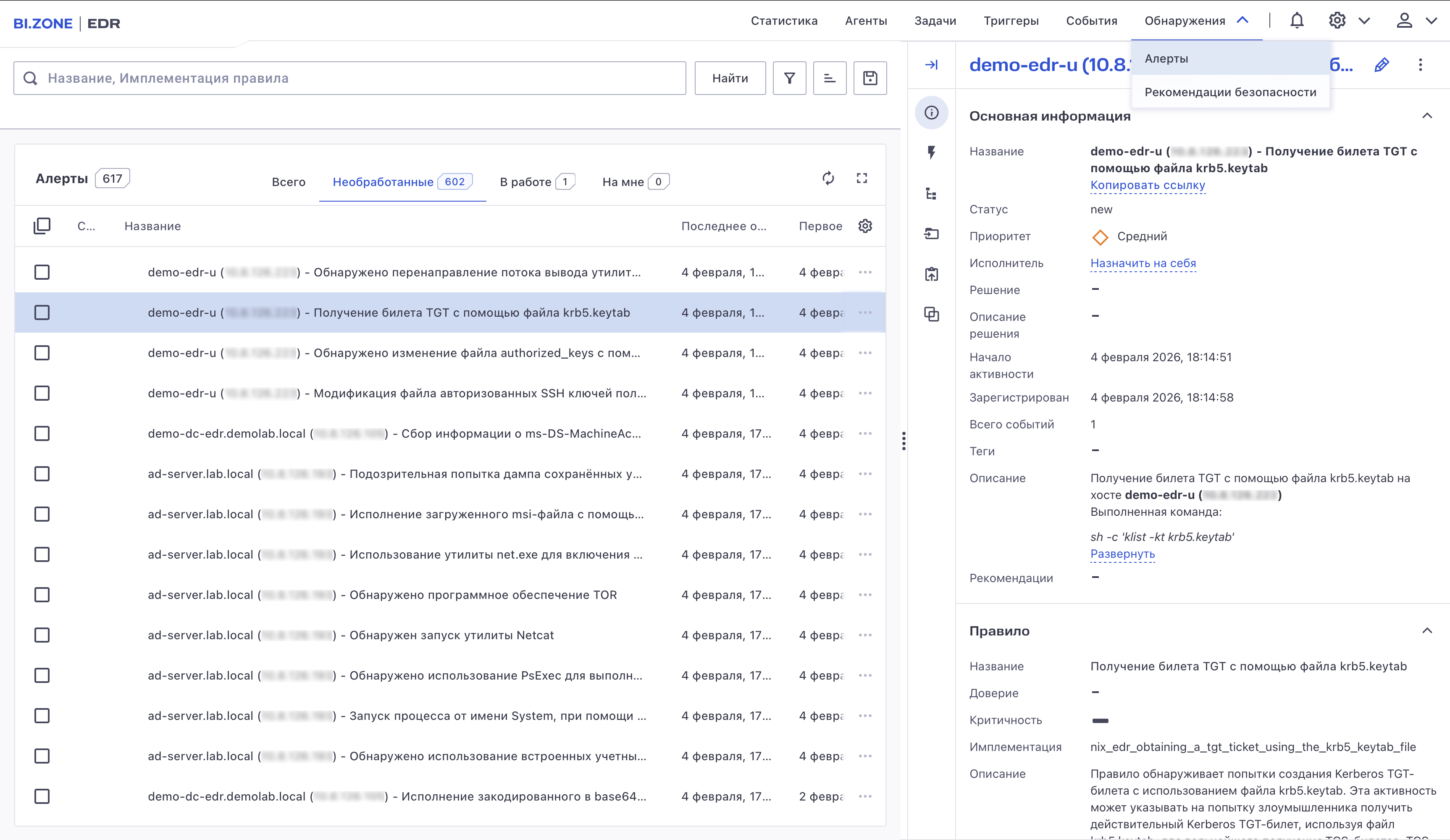Click the Назначить на себя link
Image resolution: width=1450 pixels, height=840 pixels.
[1143, 263]
